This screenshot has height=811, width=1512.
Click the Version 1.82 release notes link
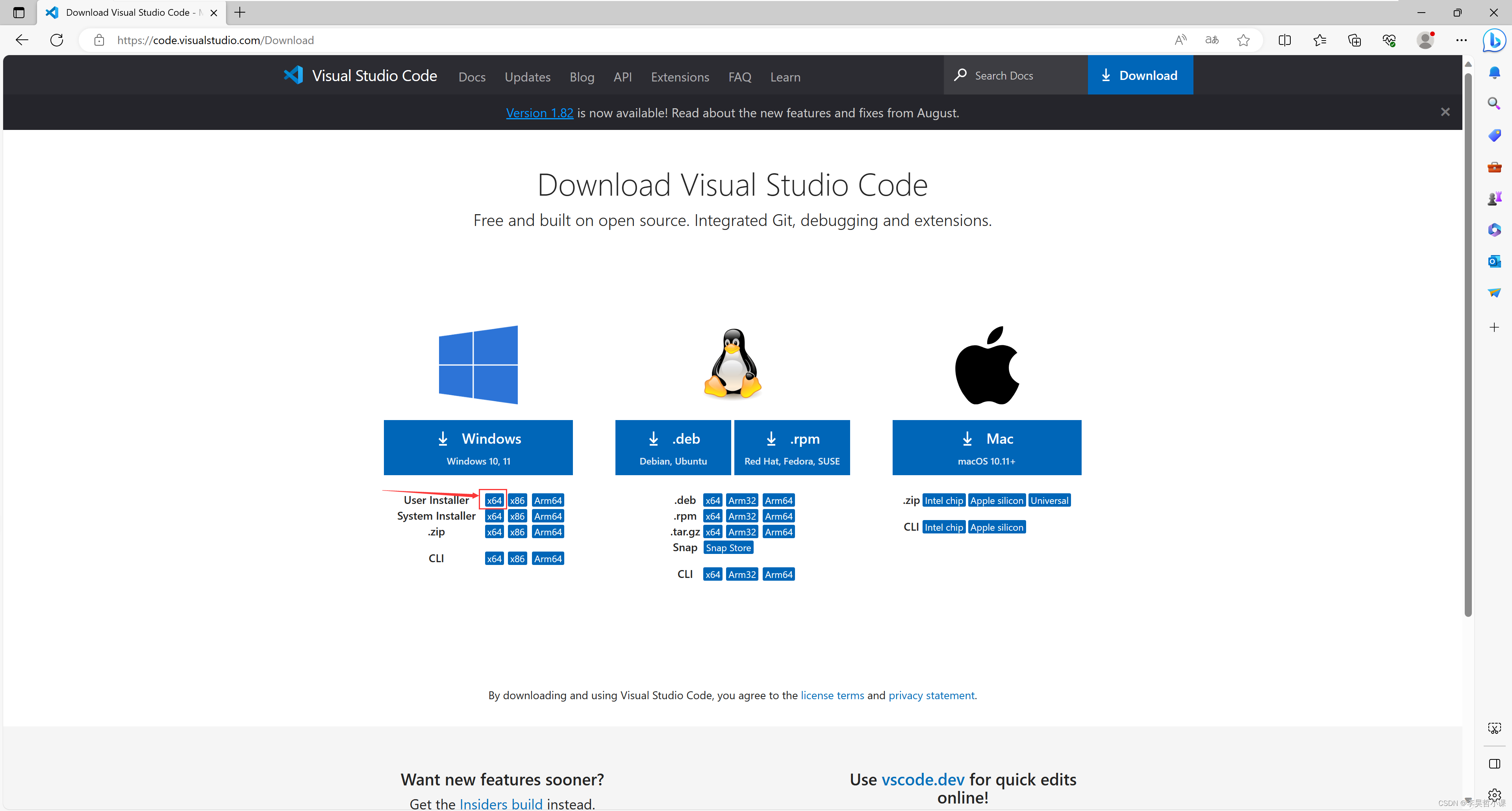[x=540, y=112]
